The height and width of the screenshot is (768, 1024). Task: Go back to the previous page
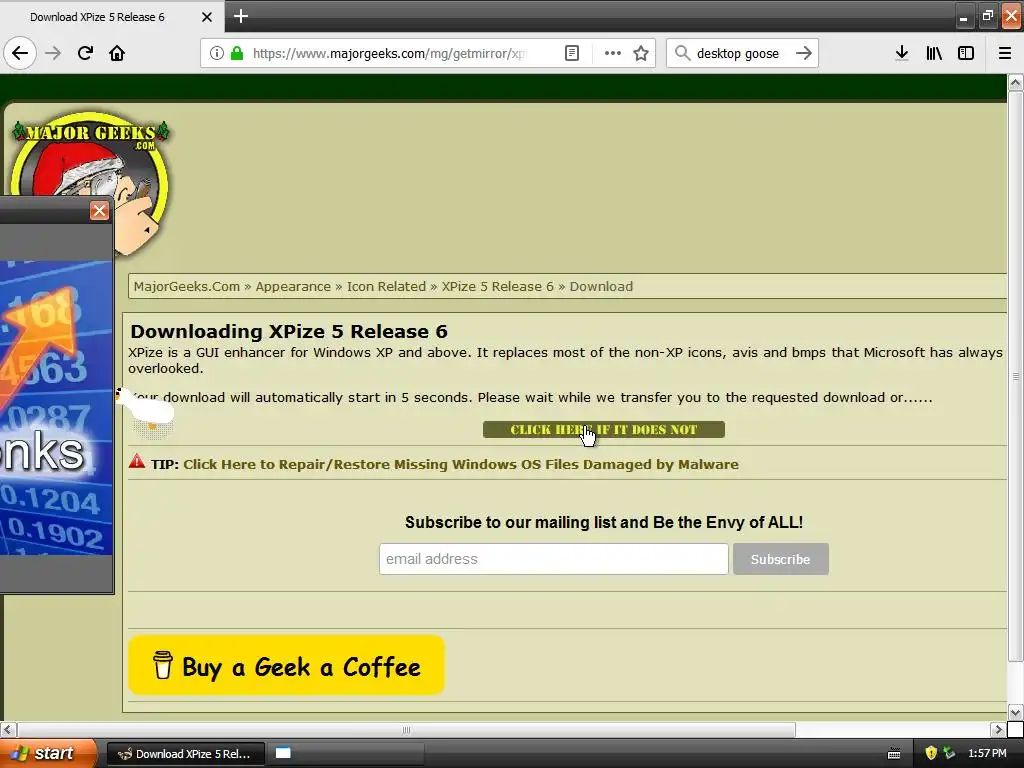[x=20, y=53]
